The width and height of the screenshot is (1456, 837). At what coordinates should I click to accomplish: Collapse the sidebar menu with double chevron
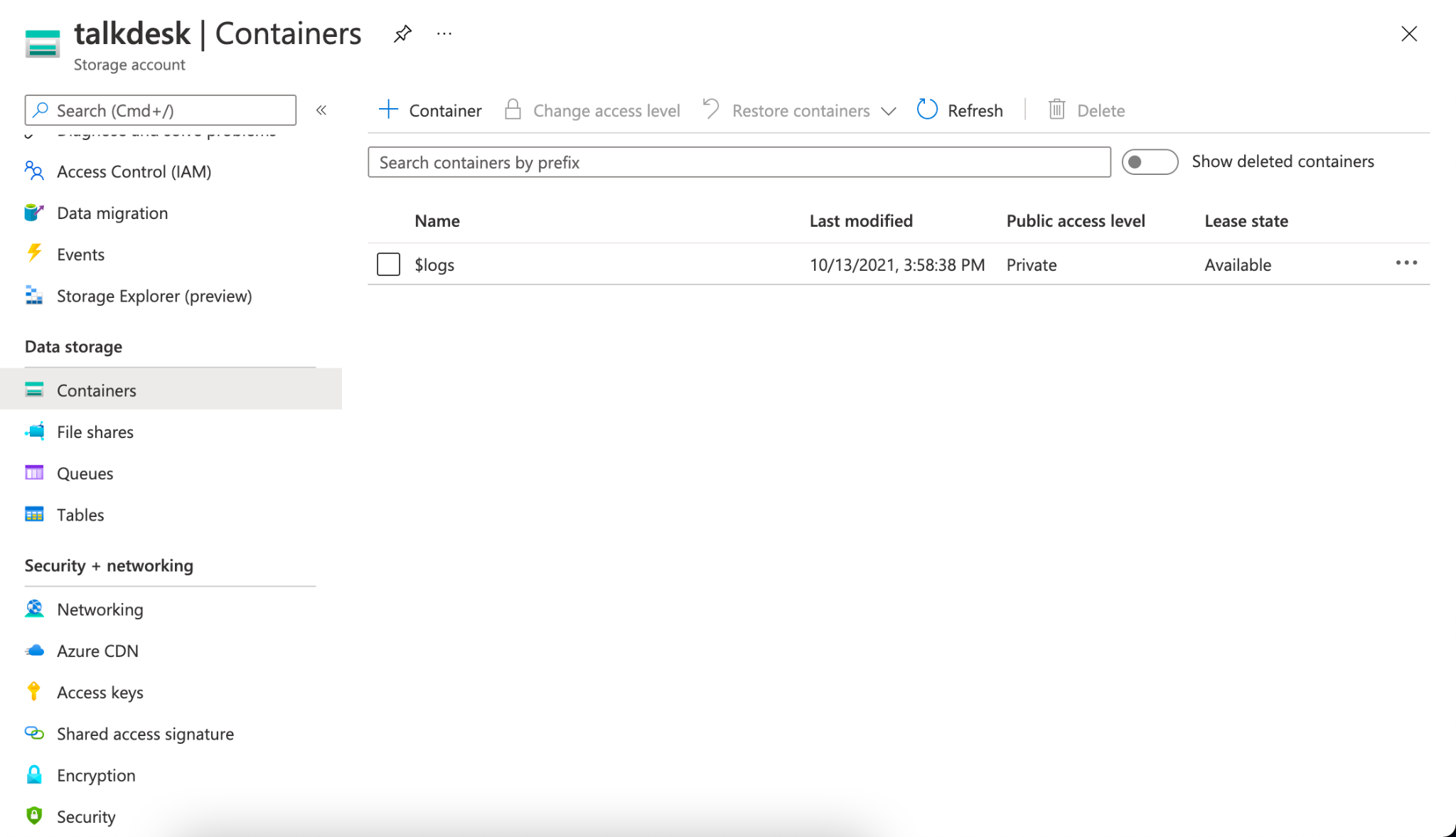click(x=321, y=110)
